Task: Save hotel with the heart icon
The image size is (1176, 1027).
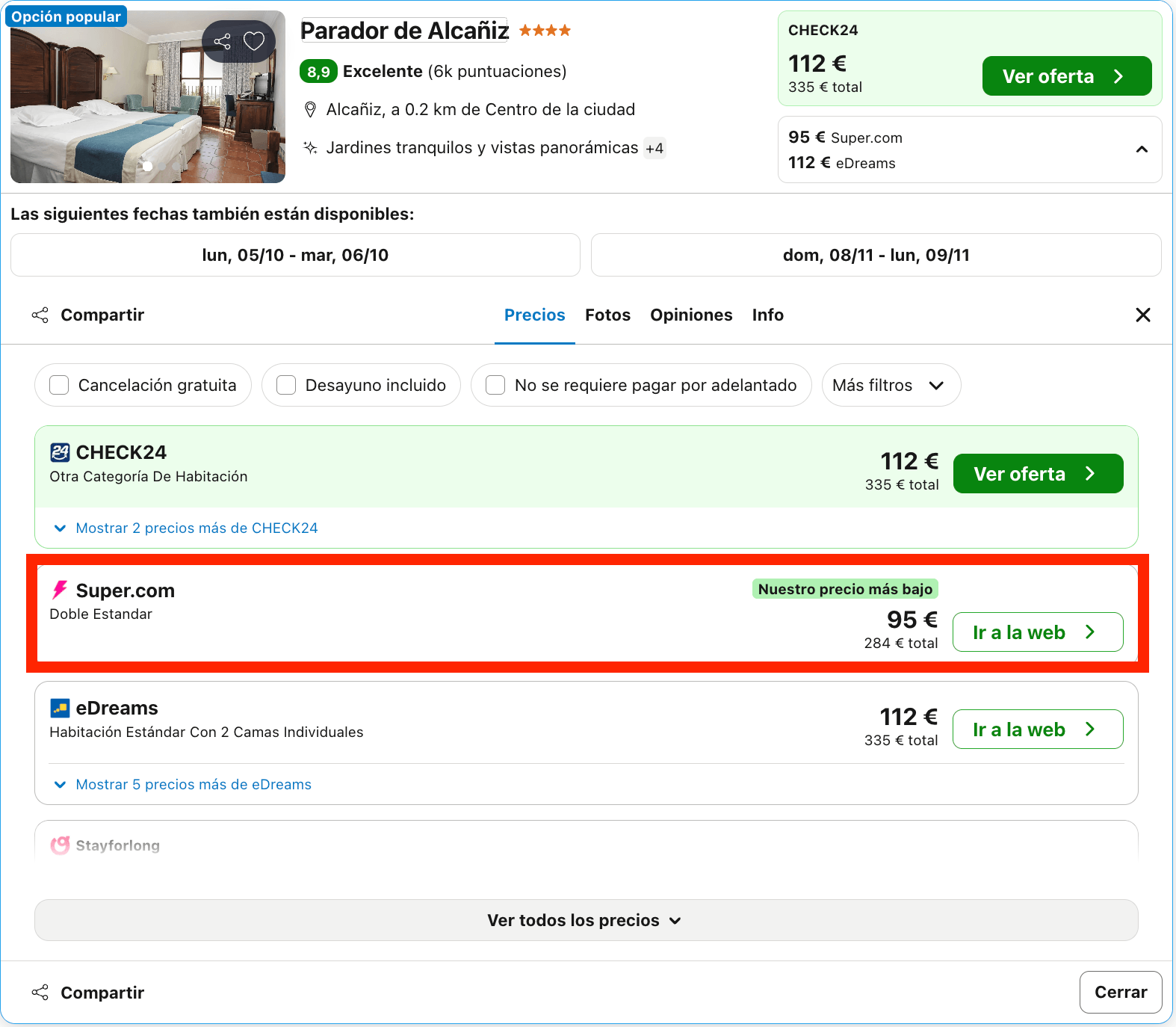Action: [x=254, y=41]
